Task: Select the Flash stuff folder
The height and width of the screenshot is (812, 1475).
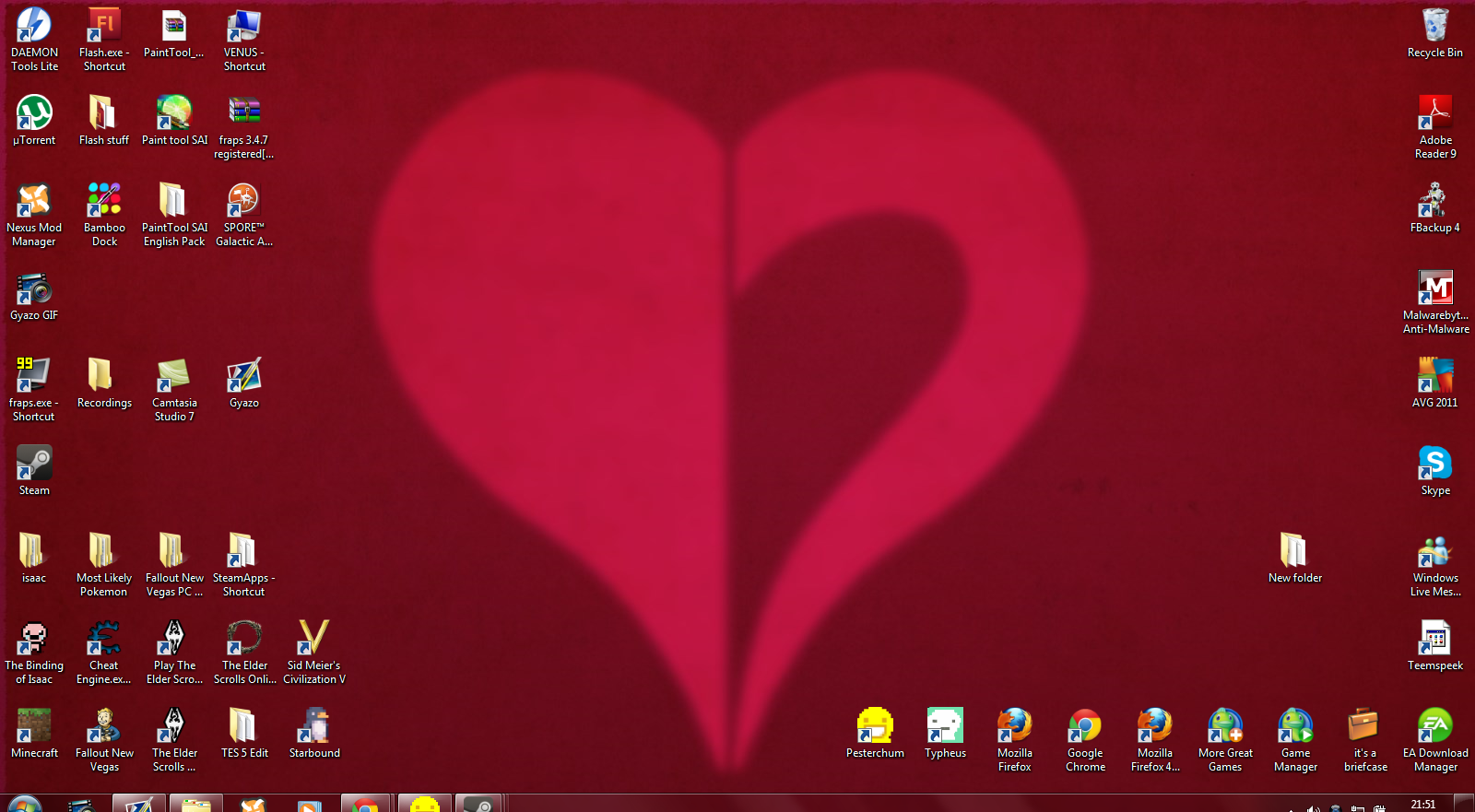Action: coord(104,121)
